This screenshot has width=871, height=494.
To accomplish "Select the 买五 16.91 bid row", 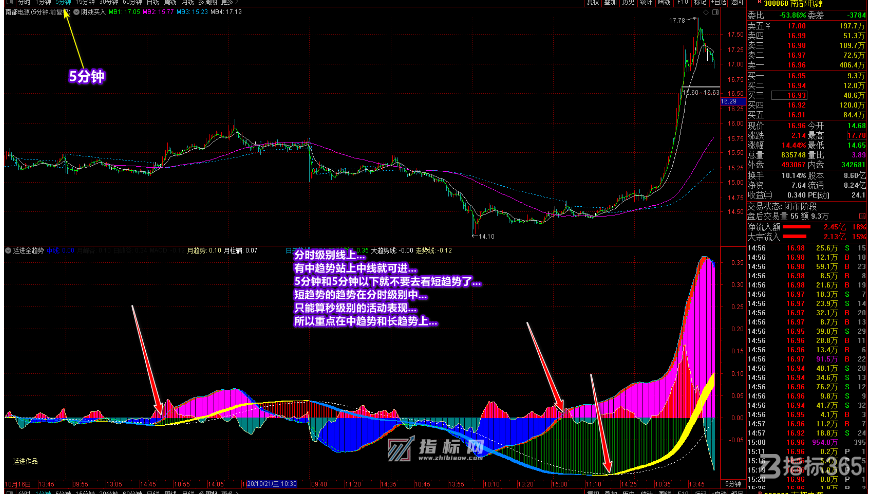I will click(x=807, y=115).
